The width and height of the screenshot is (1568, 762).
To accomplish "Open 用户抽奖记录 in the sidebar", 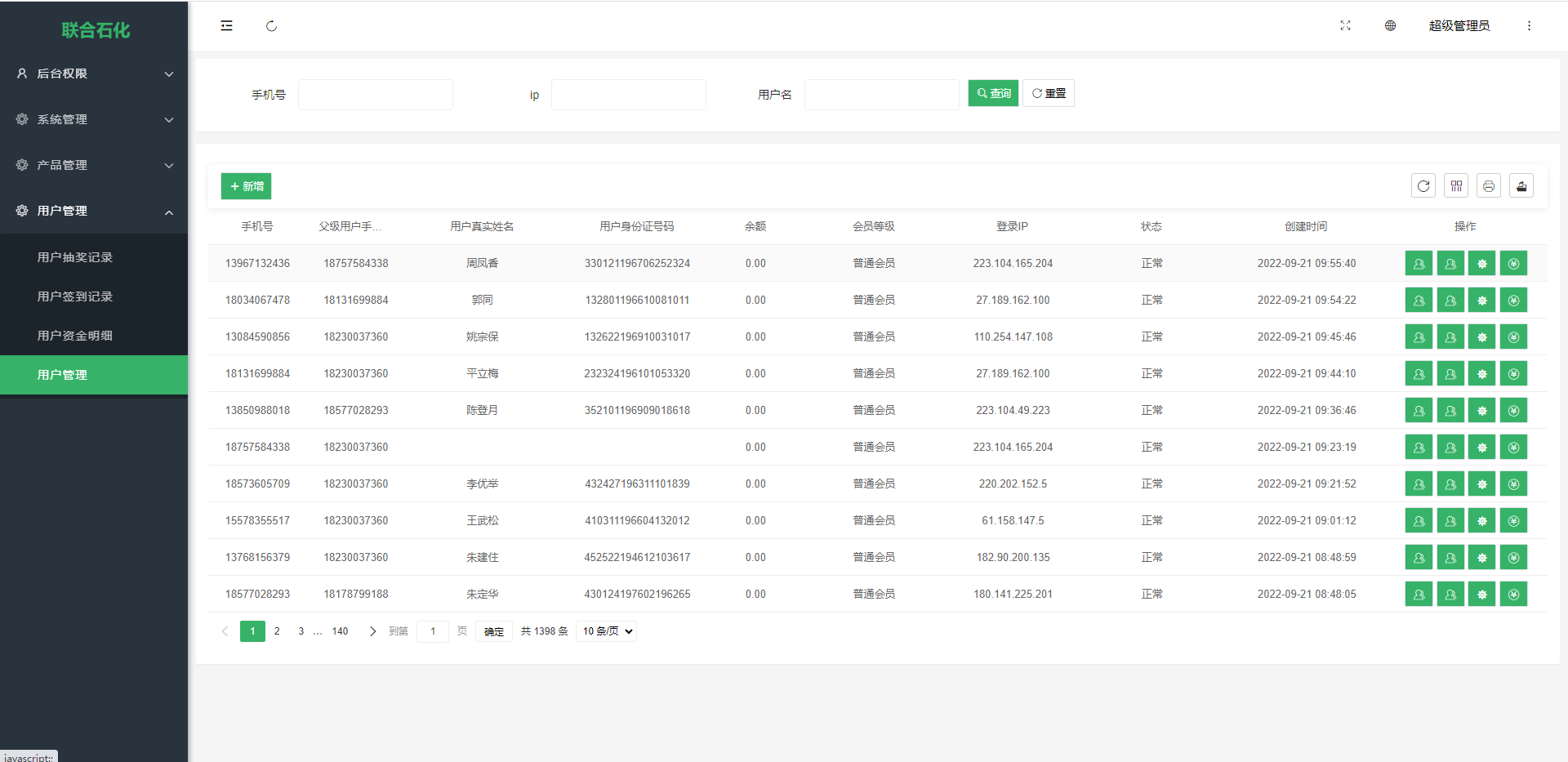I will tap(75, 257).
